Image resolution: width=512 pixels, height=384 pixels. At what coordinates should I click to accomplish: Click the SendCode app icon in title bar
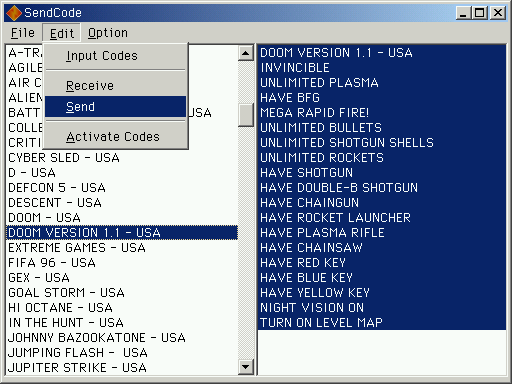(14, 13)
